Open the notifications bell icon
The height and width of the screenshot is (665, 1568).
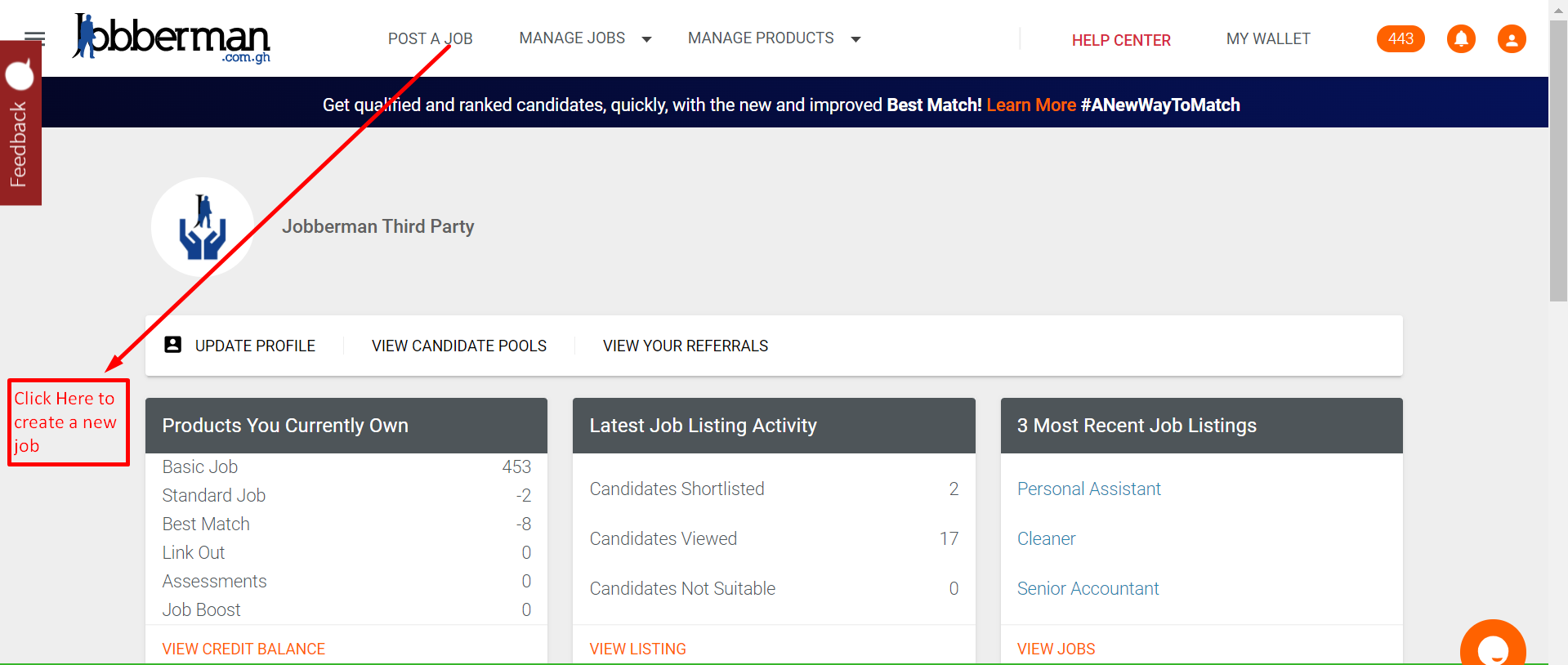pyautogui.click(x=1461, y=38)
